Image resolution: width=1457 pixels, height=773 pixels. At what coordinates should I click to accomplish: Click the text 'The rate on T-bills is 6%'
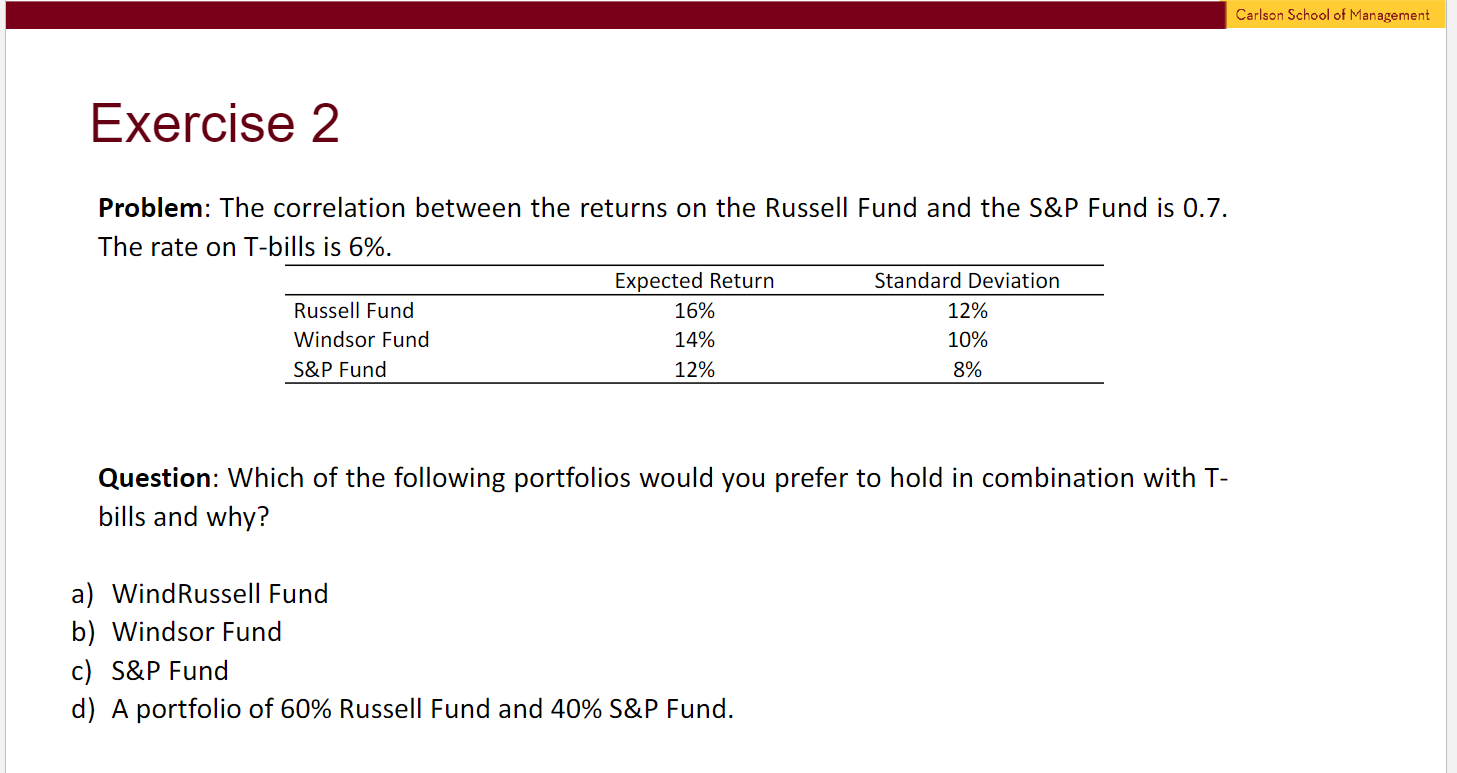tap(245, 247)
